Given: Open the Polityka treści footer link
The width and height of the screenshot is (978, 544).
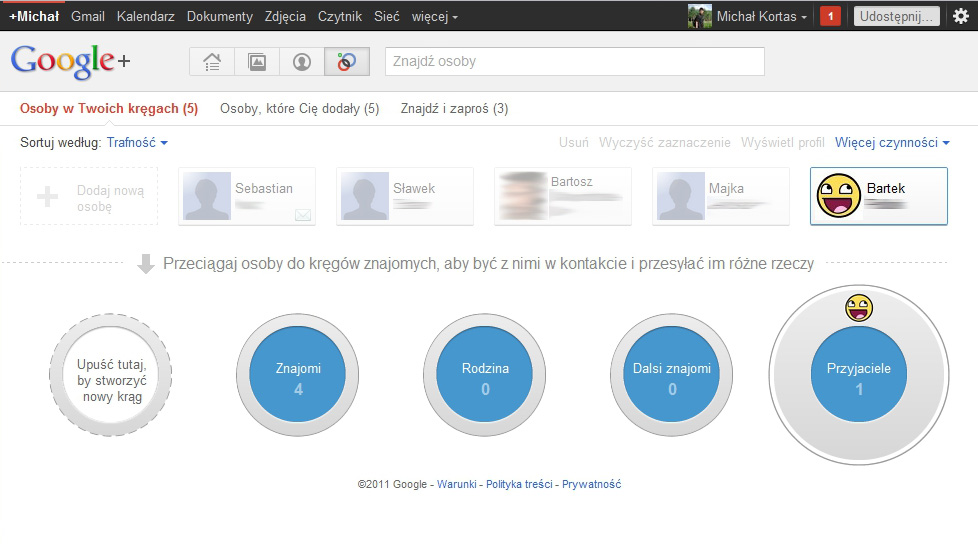Looking at the screenshot, I should (517, 484).
